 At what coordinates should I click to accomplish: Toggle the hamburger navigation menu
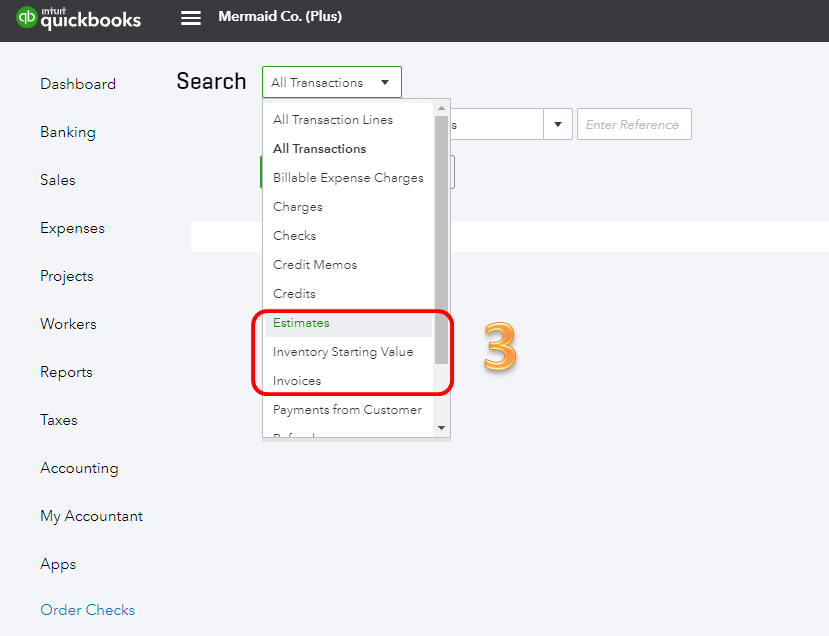191,19
